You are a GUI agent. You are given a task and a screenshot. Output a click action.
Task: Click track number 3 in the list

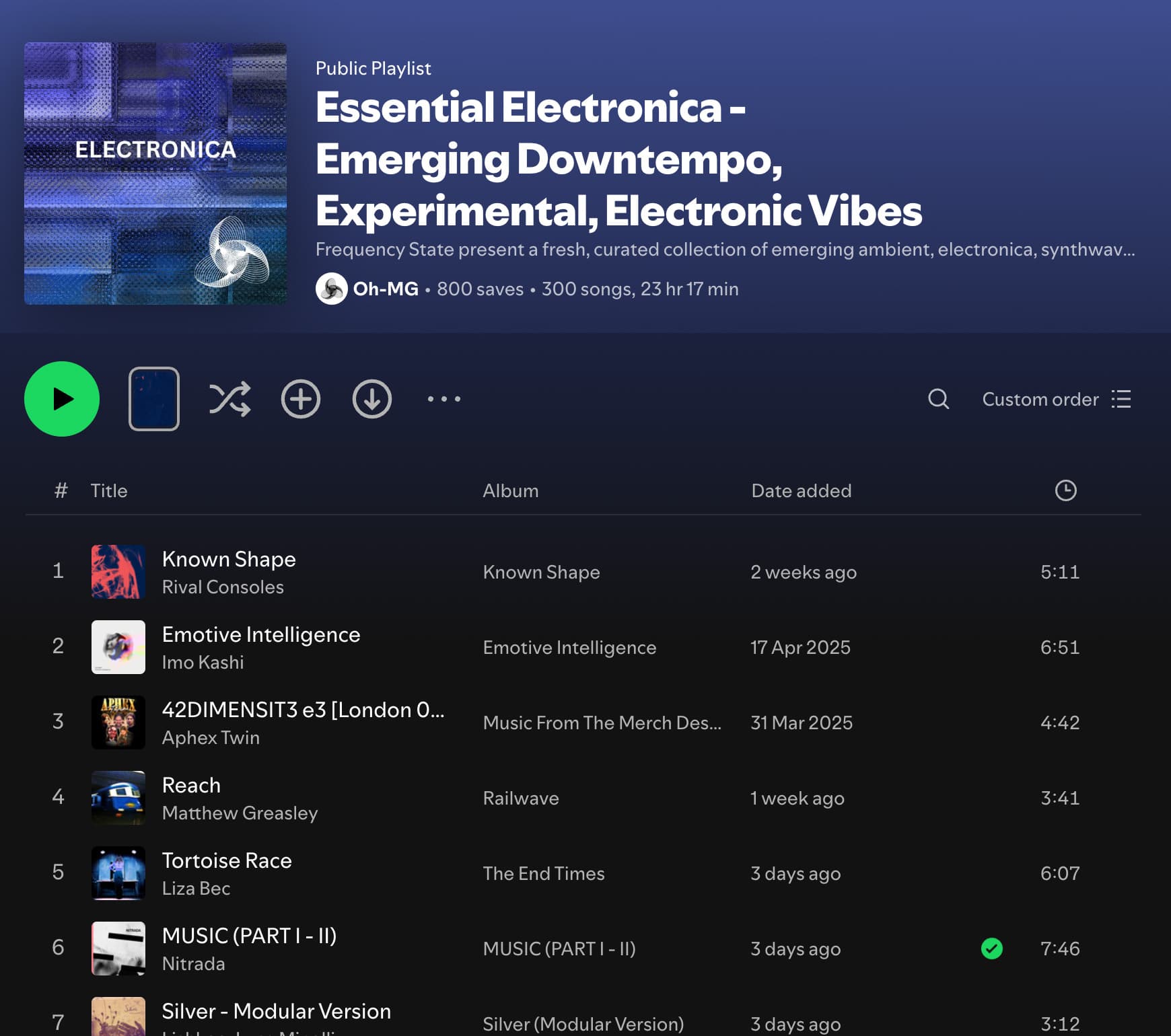[58, 722]
